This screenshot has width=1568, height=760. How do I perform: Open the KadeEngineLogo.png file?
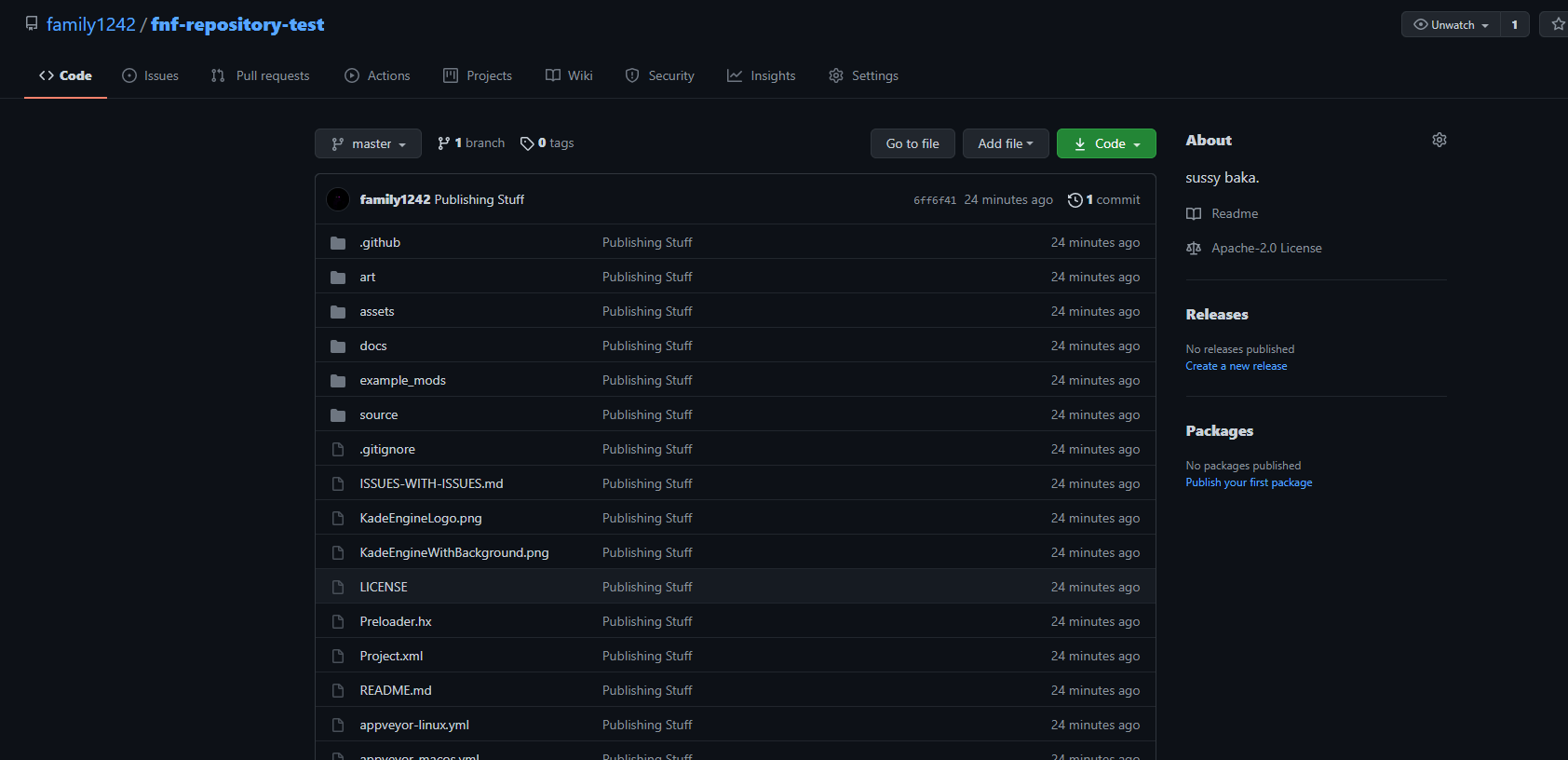point(421,518)
